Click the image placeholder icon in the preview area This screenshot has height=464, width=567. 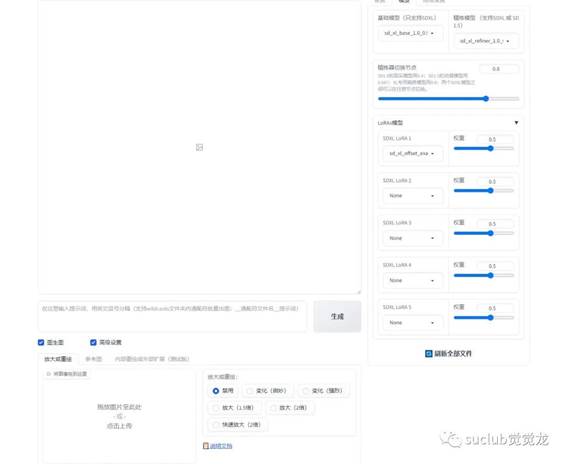click(x=199, y=147)
